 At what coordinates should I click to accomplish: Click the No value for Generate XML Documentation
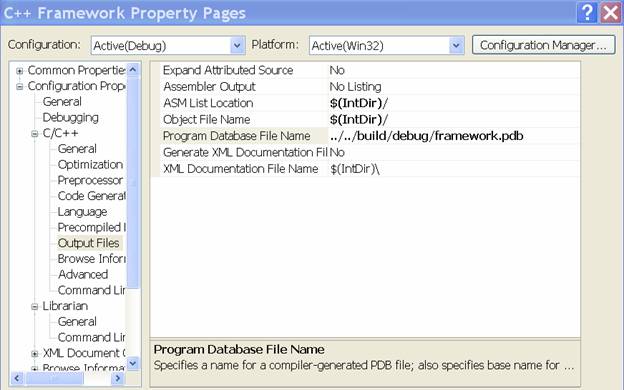(x=337, y=152)
